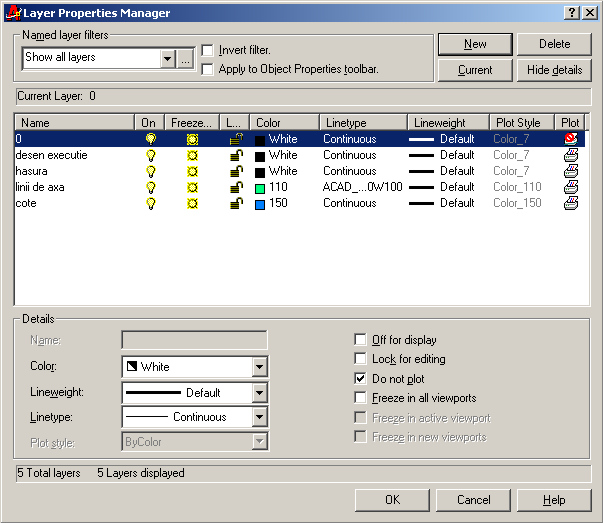
Task: Turn off the desen executie layer lightbulb
Action: point(151,155)
